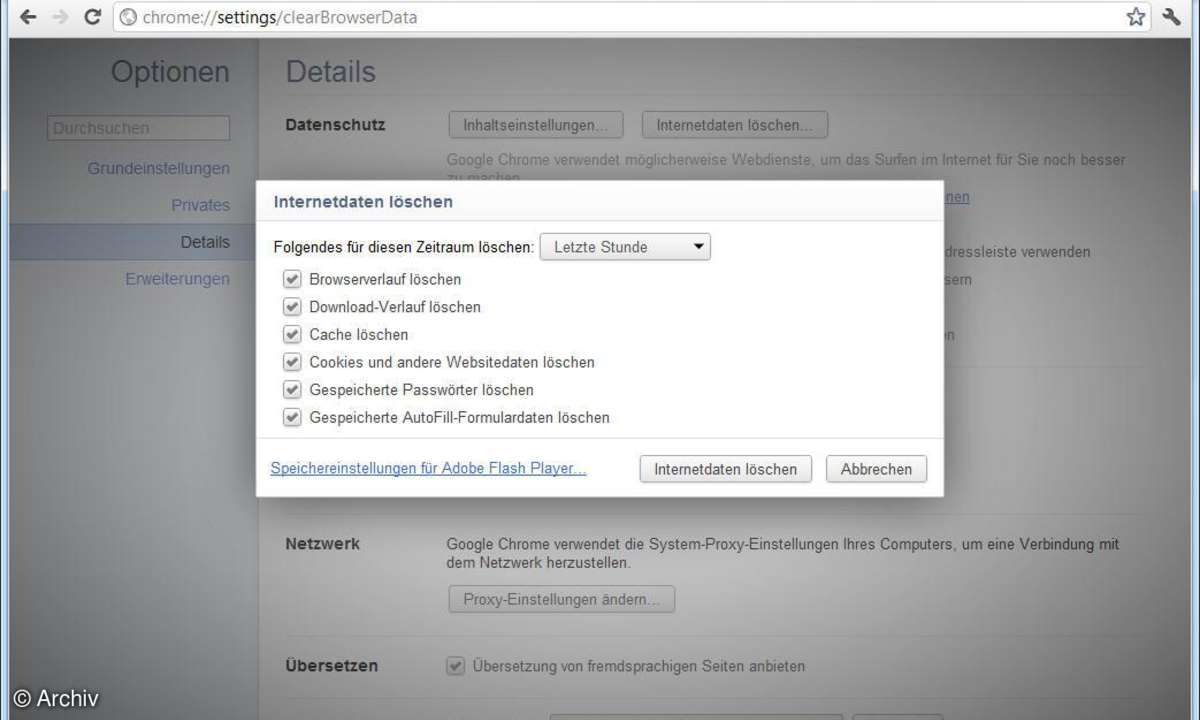The width and height of the screenshot is (1200, 720).
Task: Reload the page with refresh icon
Action: coord(92,17)
